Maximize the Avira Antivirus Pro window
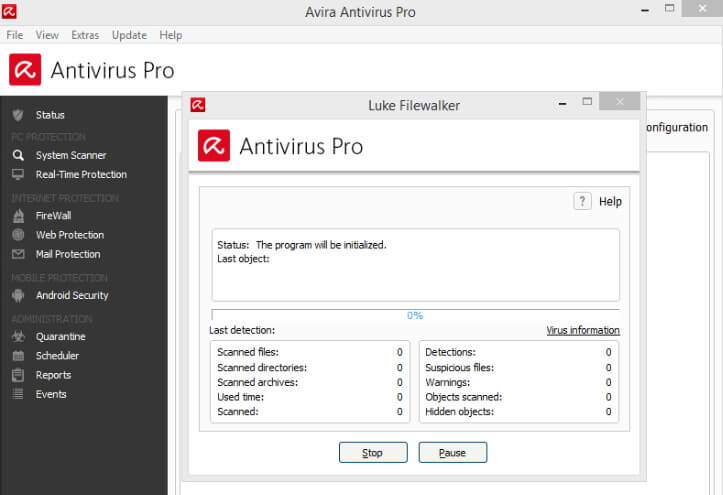The image size is (723, 495). [x=670, y=8]
